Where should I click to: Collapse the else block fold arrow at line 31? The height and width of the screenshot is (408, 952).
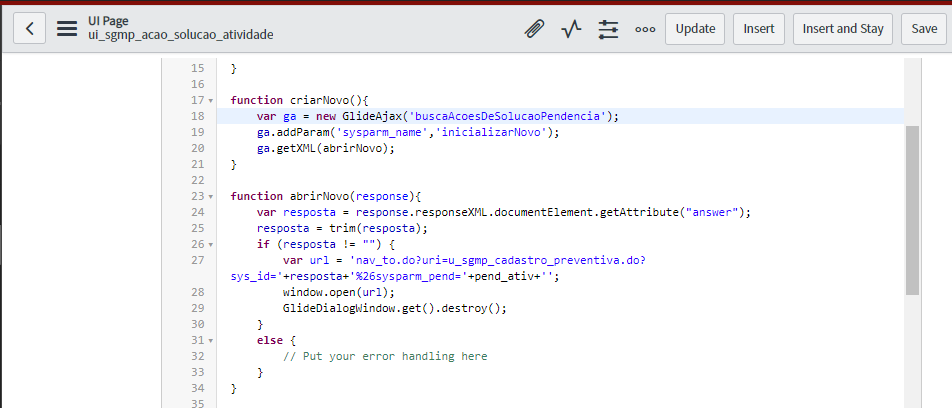pyautogui.click(x=211, y=341)
